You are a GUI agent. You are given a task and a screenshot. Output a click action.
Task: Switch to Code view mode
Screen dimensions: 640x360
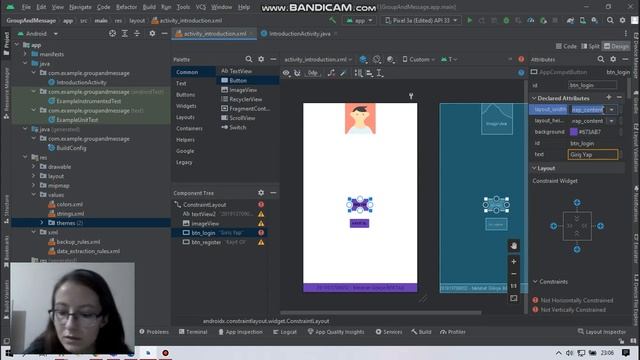tap(566, 46)
